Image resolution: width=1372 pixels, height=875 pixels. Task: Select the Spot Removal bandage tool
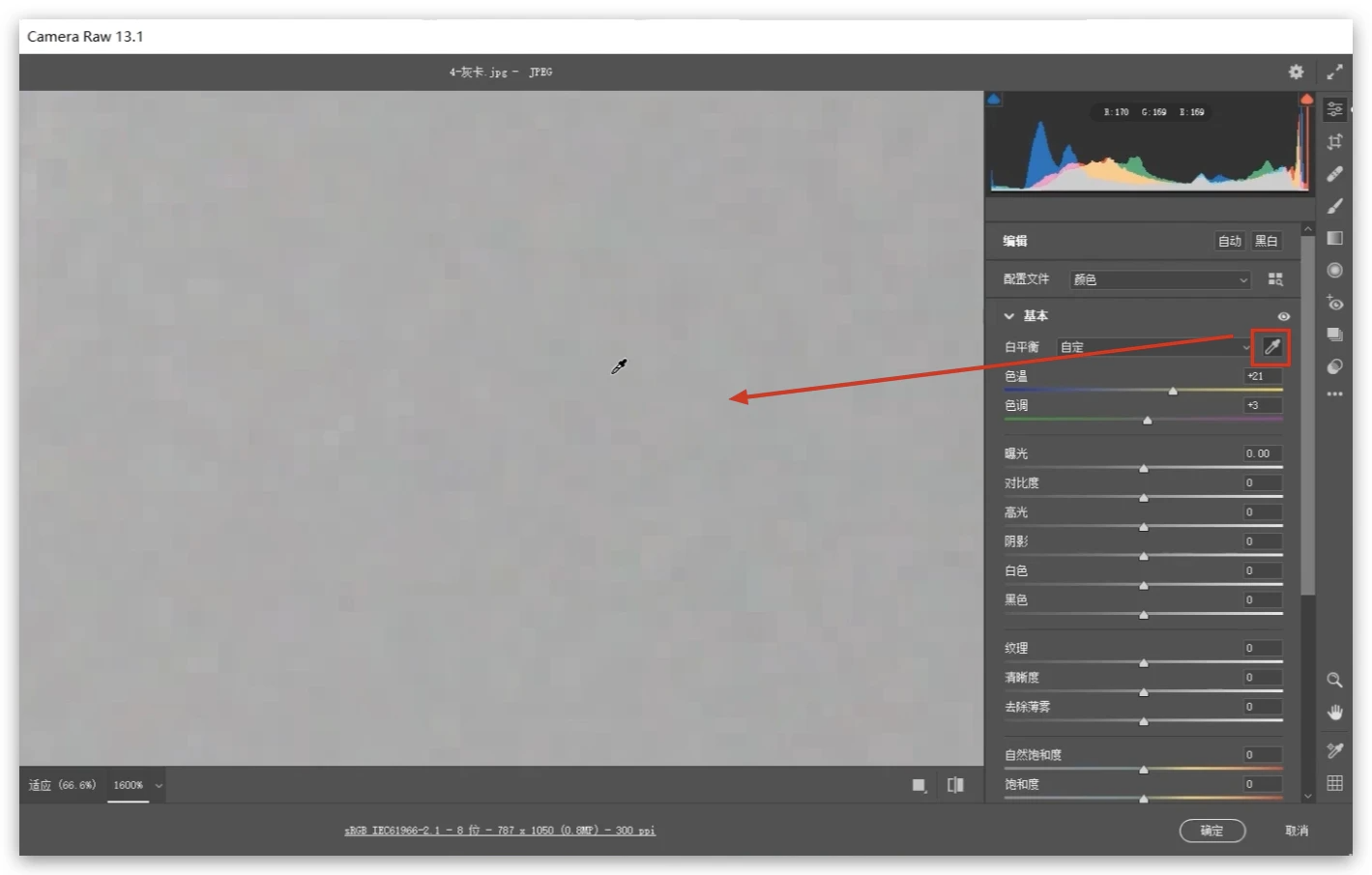tap(1334, 174)
